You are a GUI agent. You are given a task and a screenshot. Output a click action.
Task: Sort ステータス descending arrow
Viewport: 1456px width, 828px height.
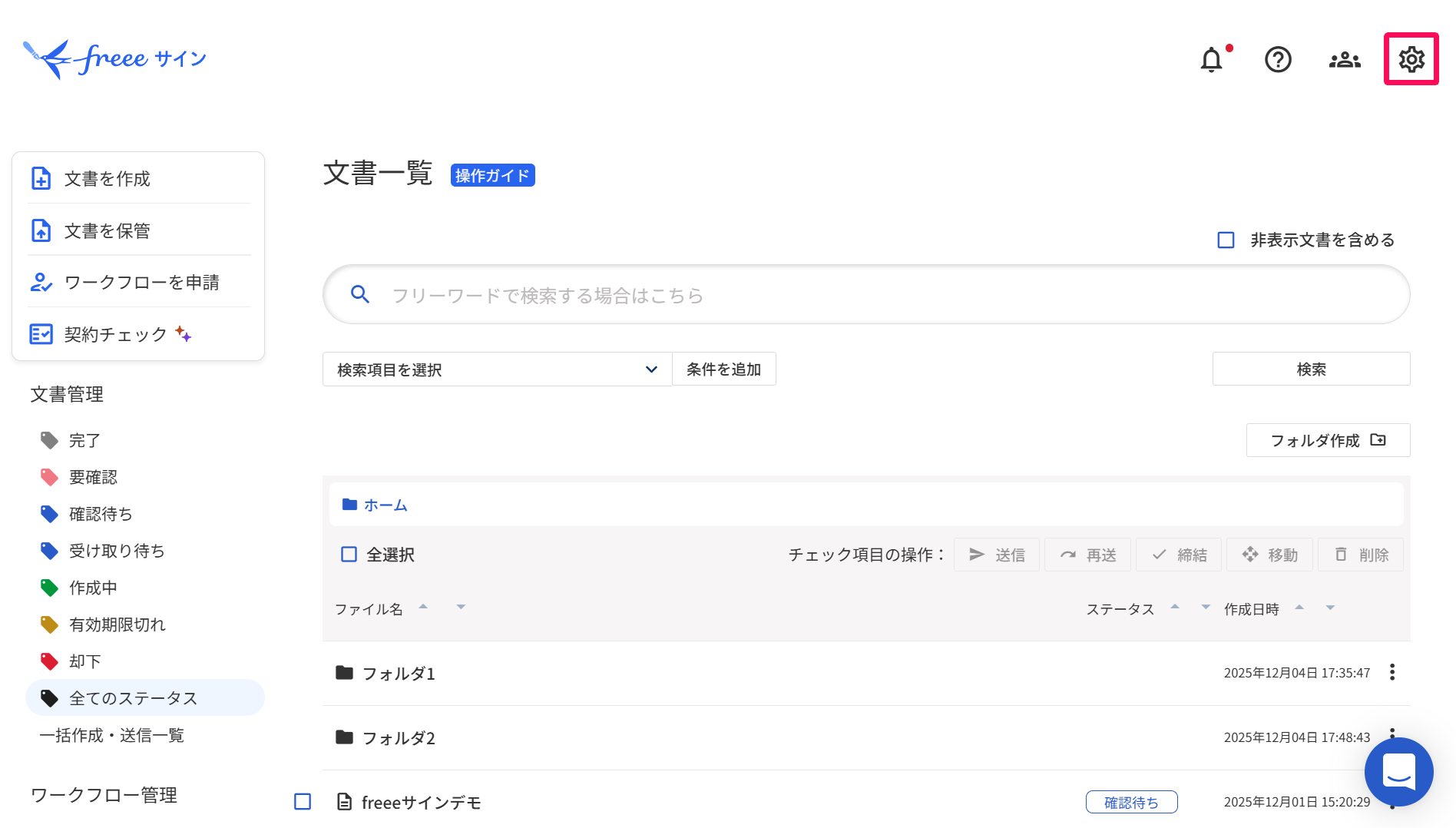[1206, 607]
